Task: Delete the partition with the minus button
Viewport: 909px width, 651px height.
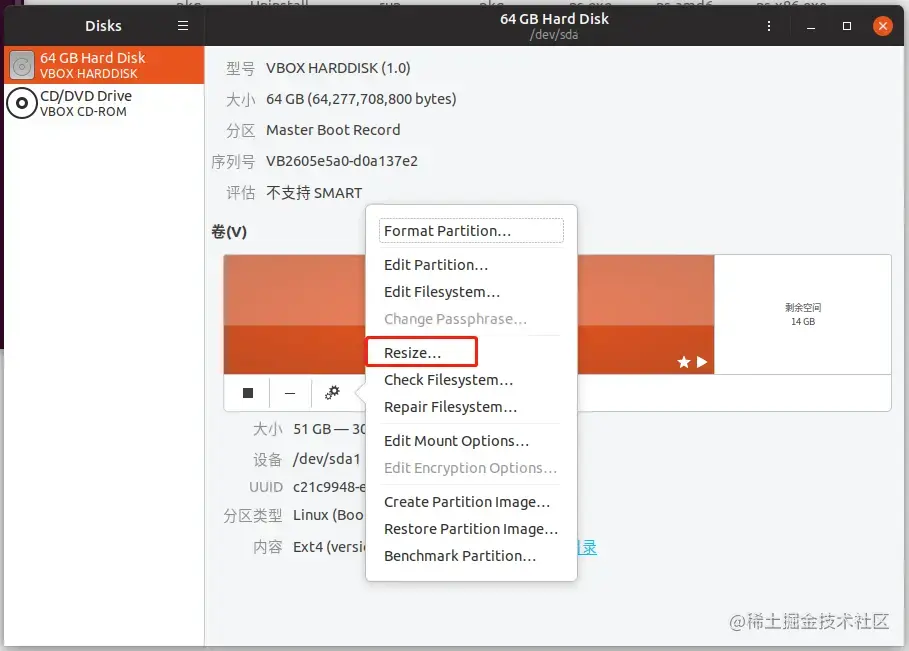Action: (290, 393)
